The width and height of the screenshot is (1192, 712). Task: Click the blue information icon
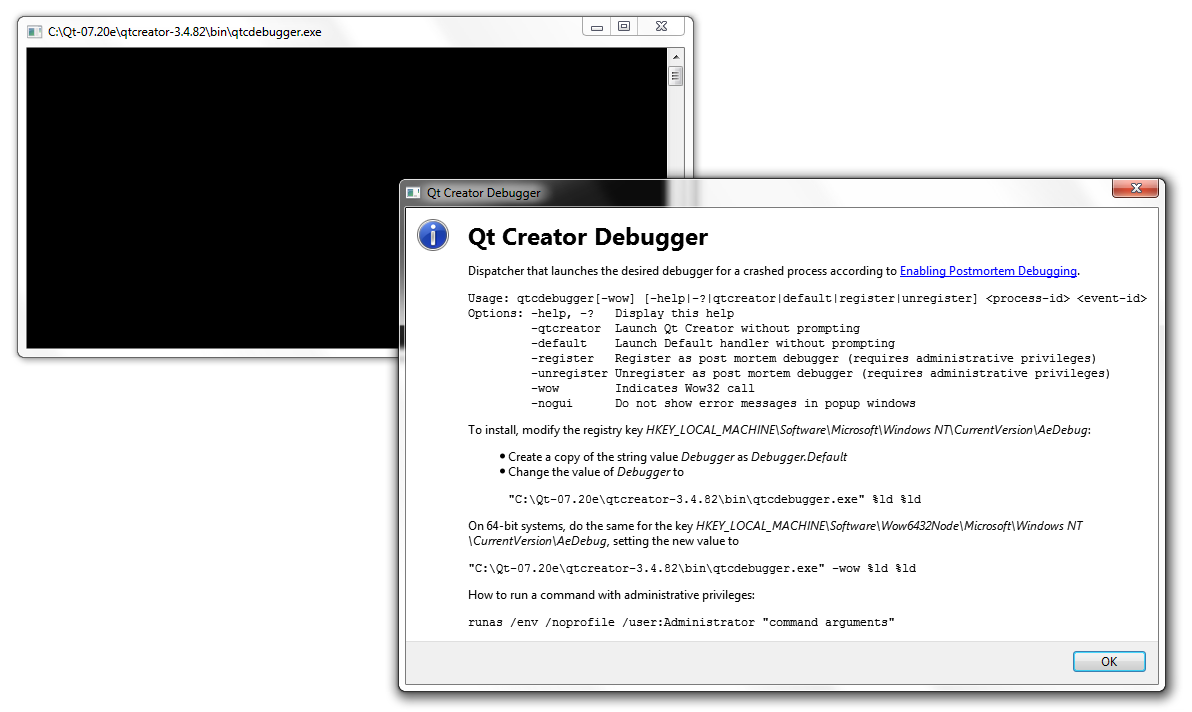pyautogui.click(x=433, y=236)
